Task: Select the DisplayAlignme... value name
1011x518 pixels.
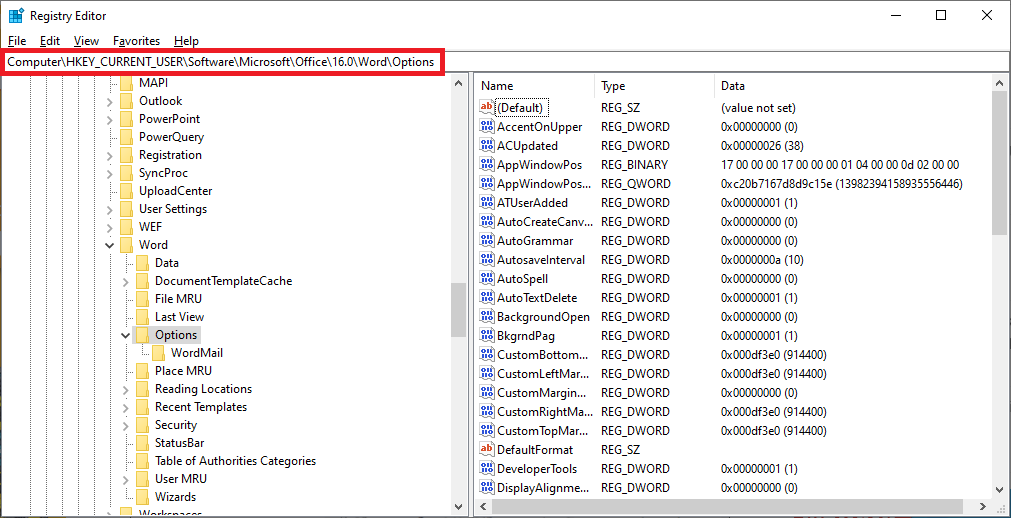Action: tap(543, 487)
